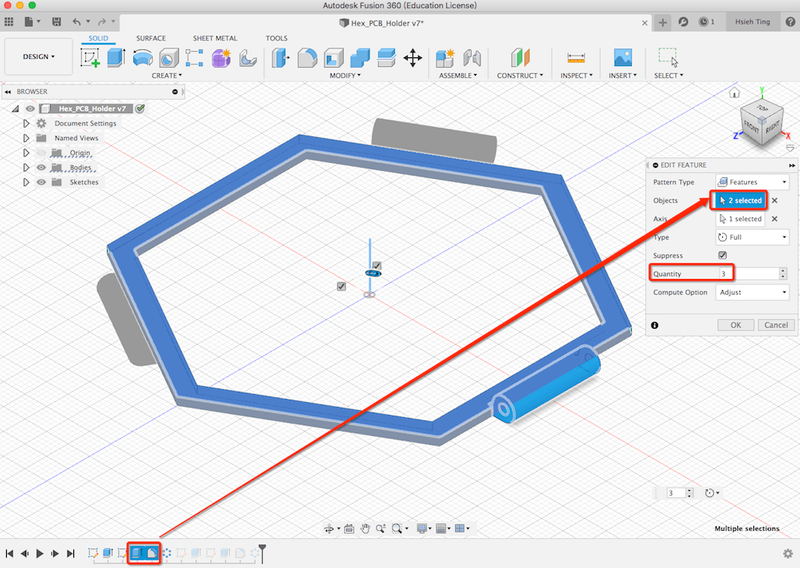
Task: Toggle visibility eye of Bodies folder
Action: click(x=42, y=168)
